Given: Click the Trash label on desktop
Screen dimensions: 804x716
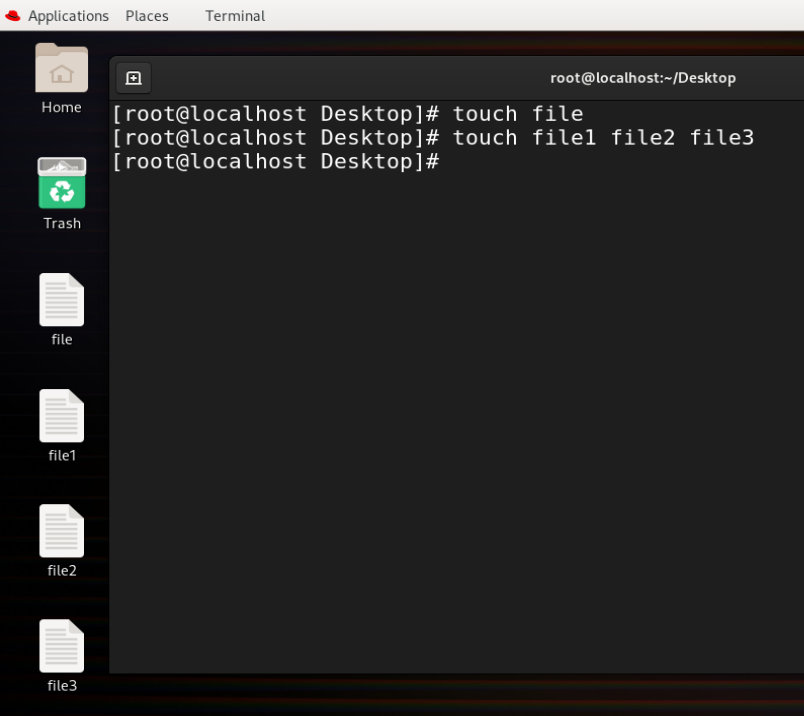Looking at the screenshot, I should coord(62,223).
